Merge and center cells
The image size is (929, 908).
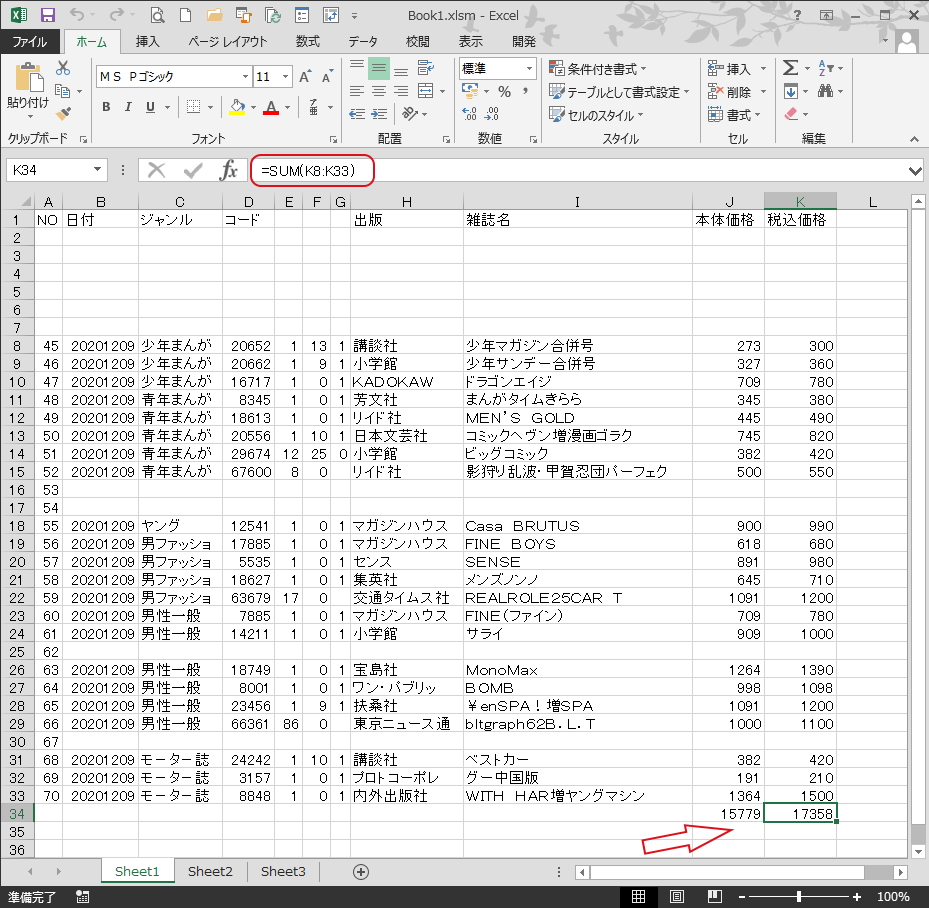pos(425,91)
